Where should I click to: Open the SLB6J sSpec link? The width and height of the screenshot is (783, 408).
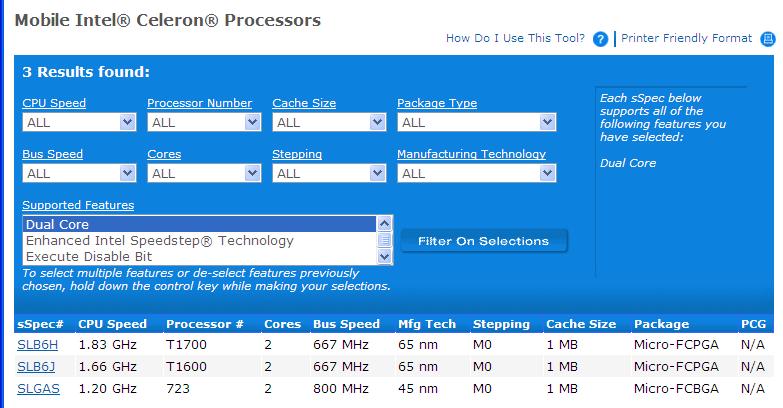click(36, 367)
